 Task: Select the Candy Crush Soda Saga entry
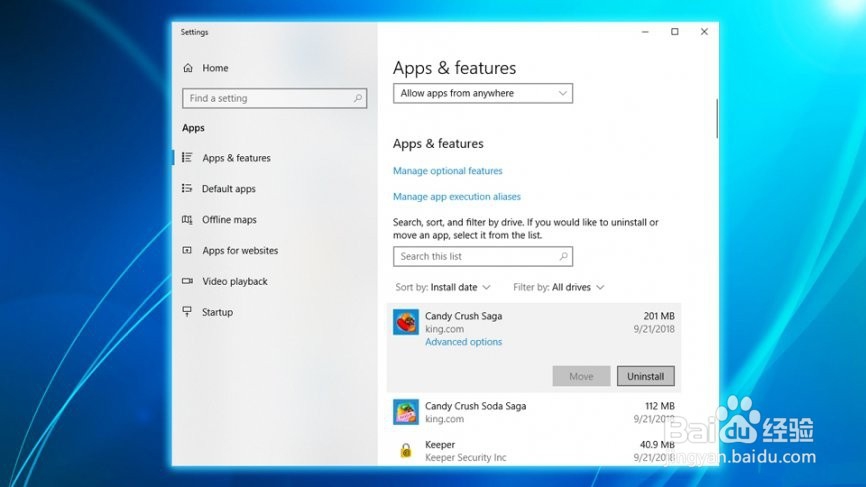[534, 412]
